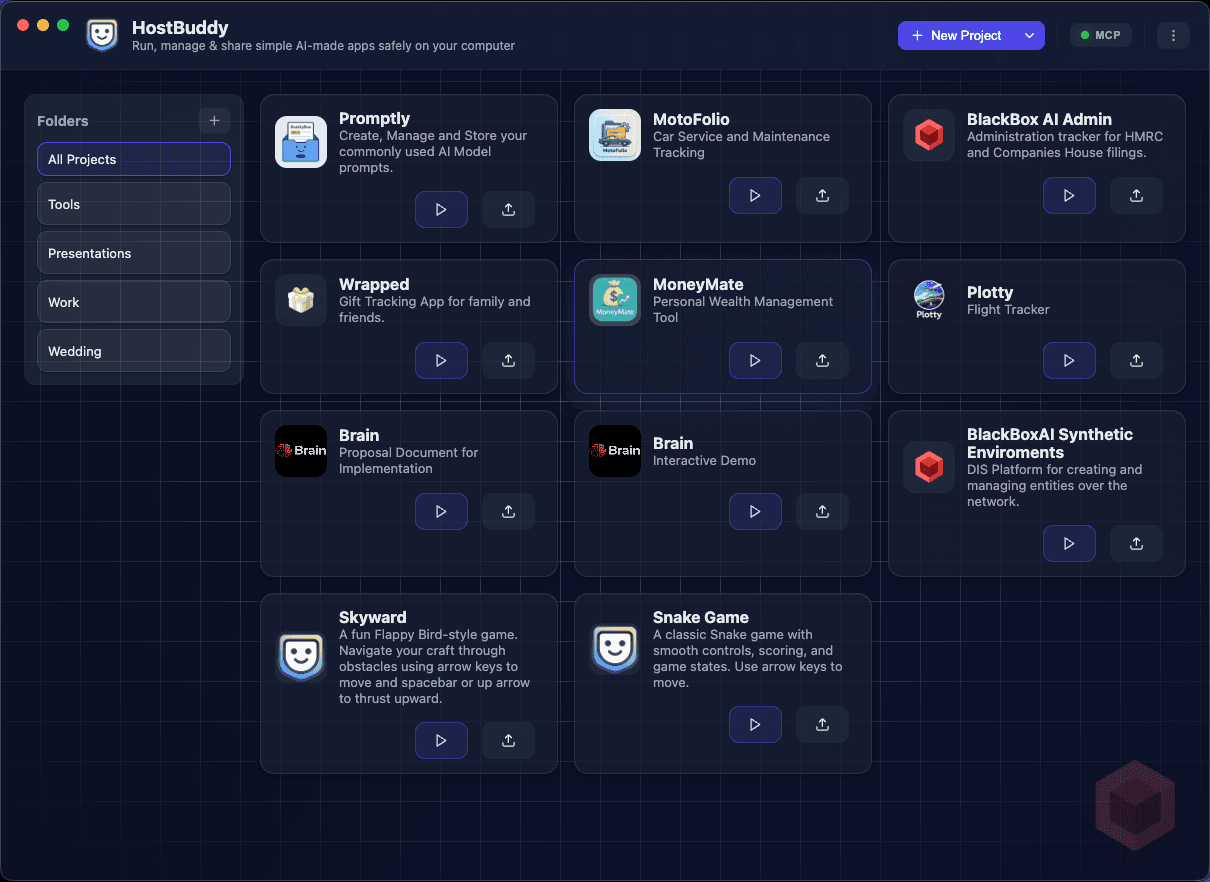
Task: Open the Tools folder
Action: pos(134,204)
